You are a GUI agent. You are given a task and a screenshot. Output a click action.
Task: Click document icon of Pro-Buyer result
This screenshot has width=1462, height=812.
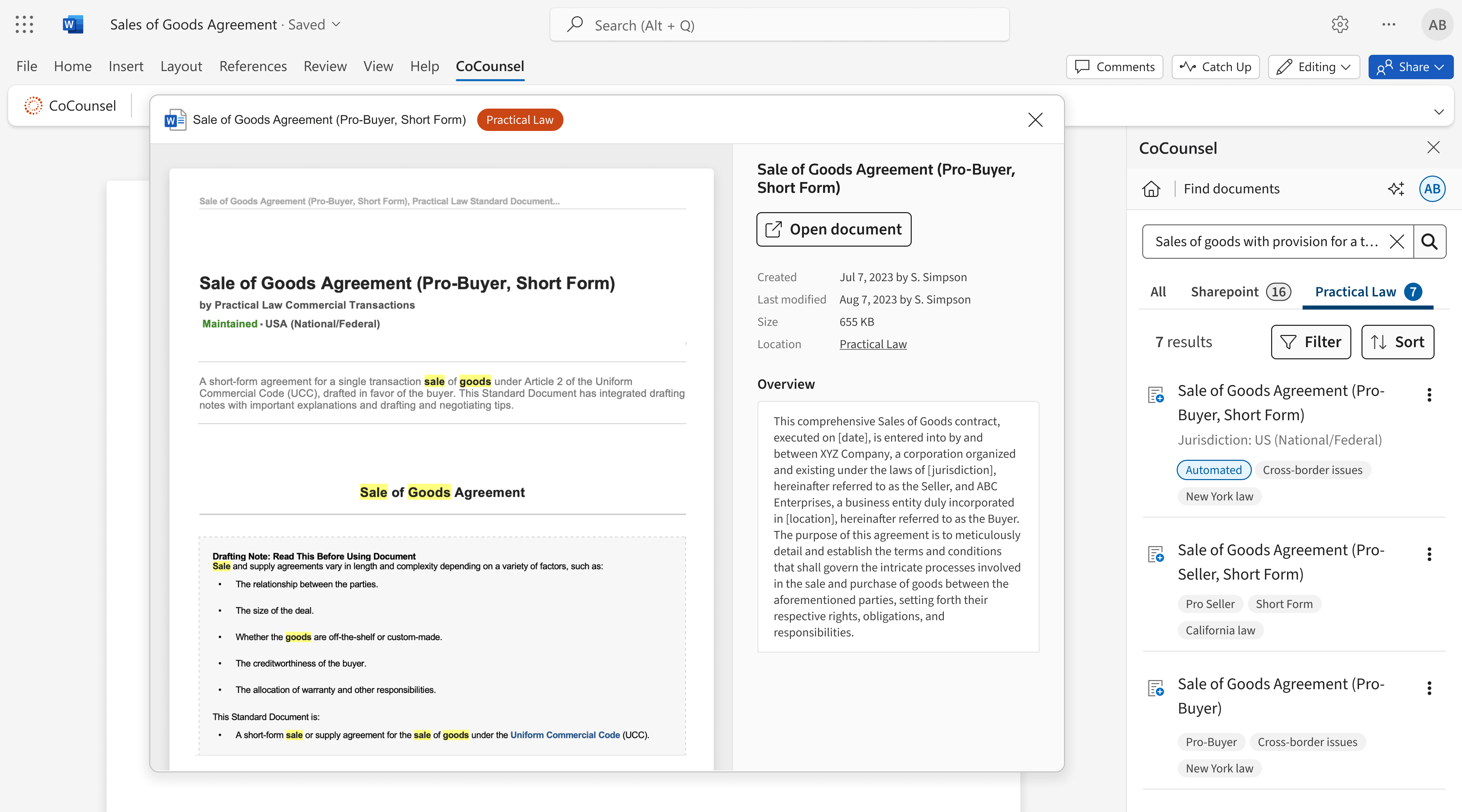tap(1155, 688)
